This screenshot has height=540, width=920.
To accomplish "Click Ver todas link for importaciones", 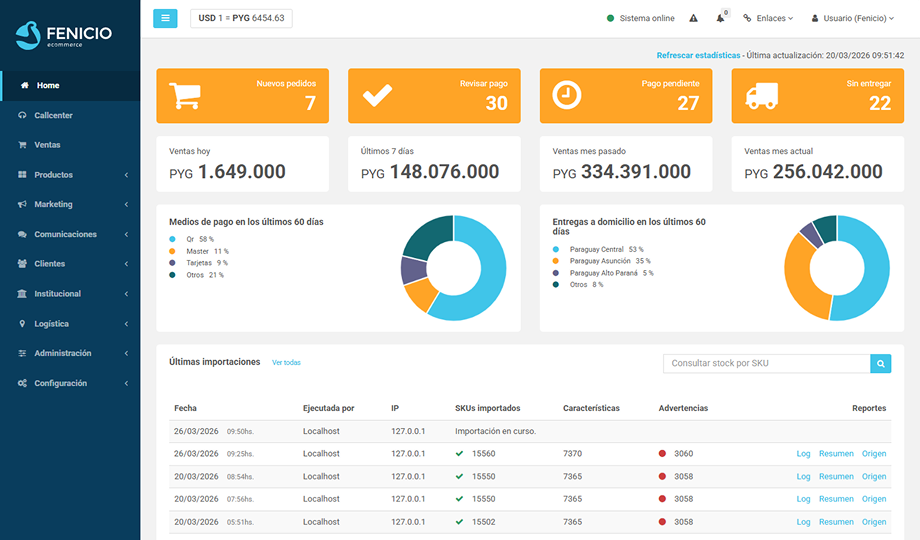I will coord(286,363).
